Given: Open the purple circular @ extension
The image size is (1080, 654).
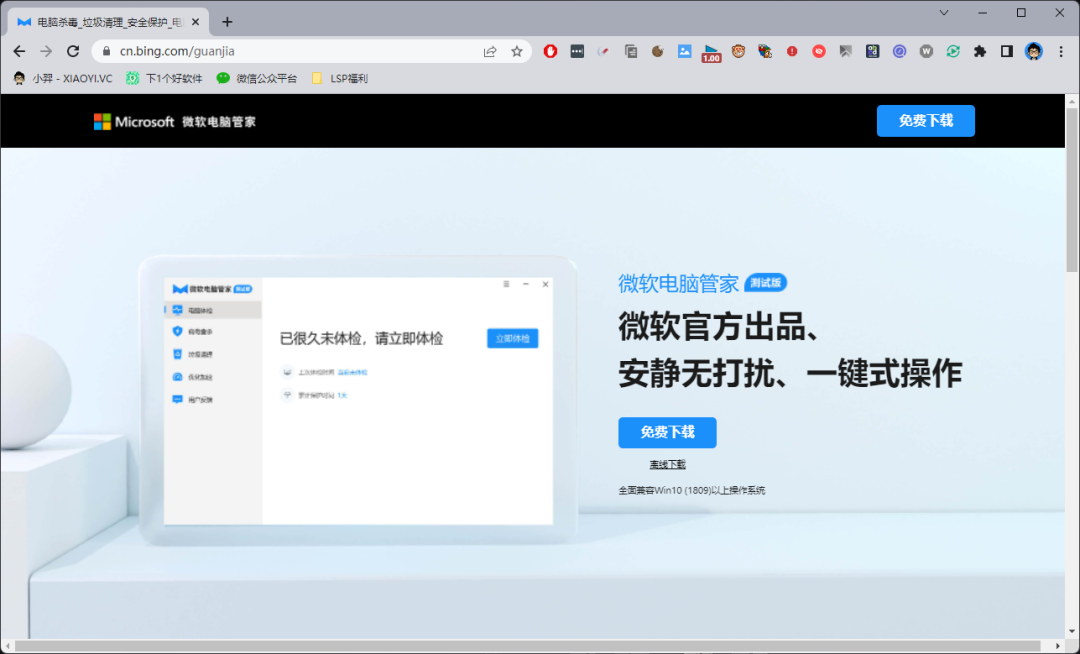Looking at the screenshot, I should click(x=900, y=51).
